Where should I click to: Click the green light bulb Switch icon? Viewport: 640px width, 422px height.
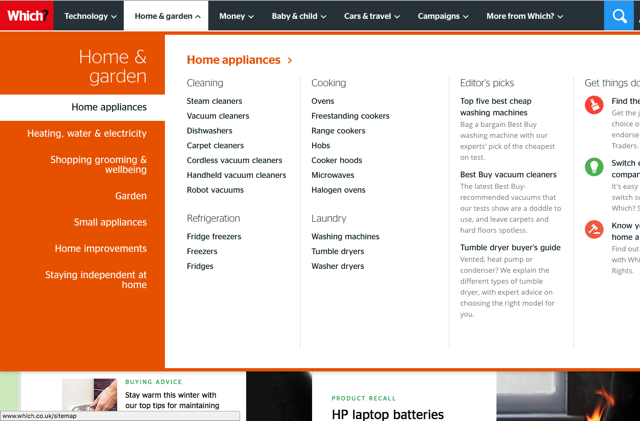coord(594,166)
